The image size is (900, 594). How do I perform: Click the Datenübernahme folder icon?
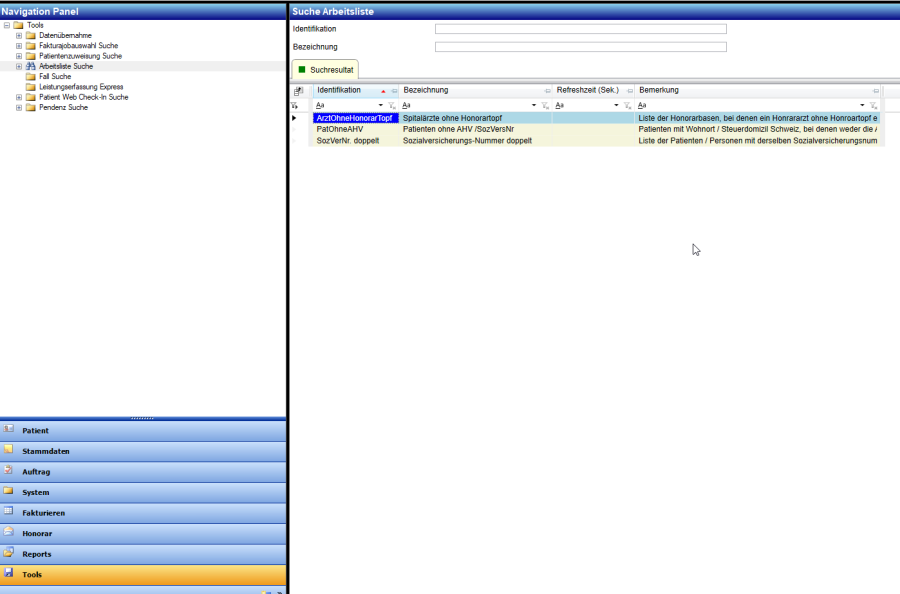pos(31,36)
